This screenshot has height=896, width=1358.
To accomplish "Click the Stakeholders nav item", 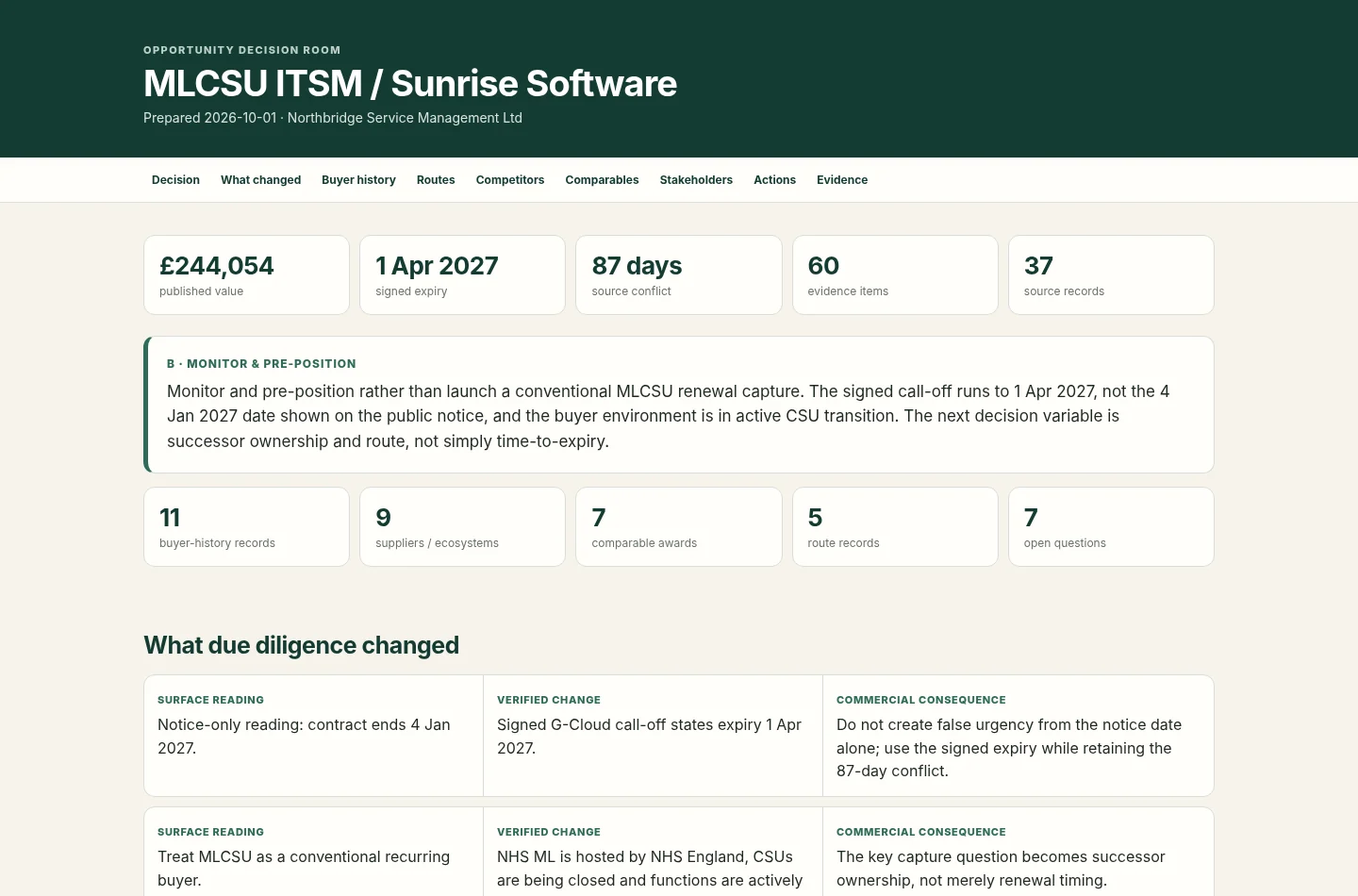I will click(x=696, y=180).
